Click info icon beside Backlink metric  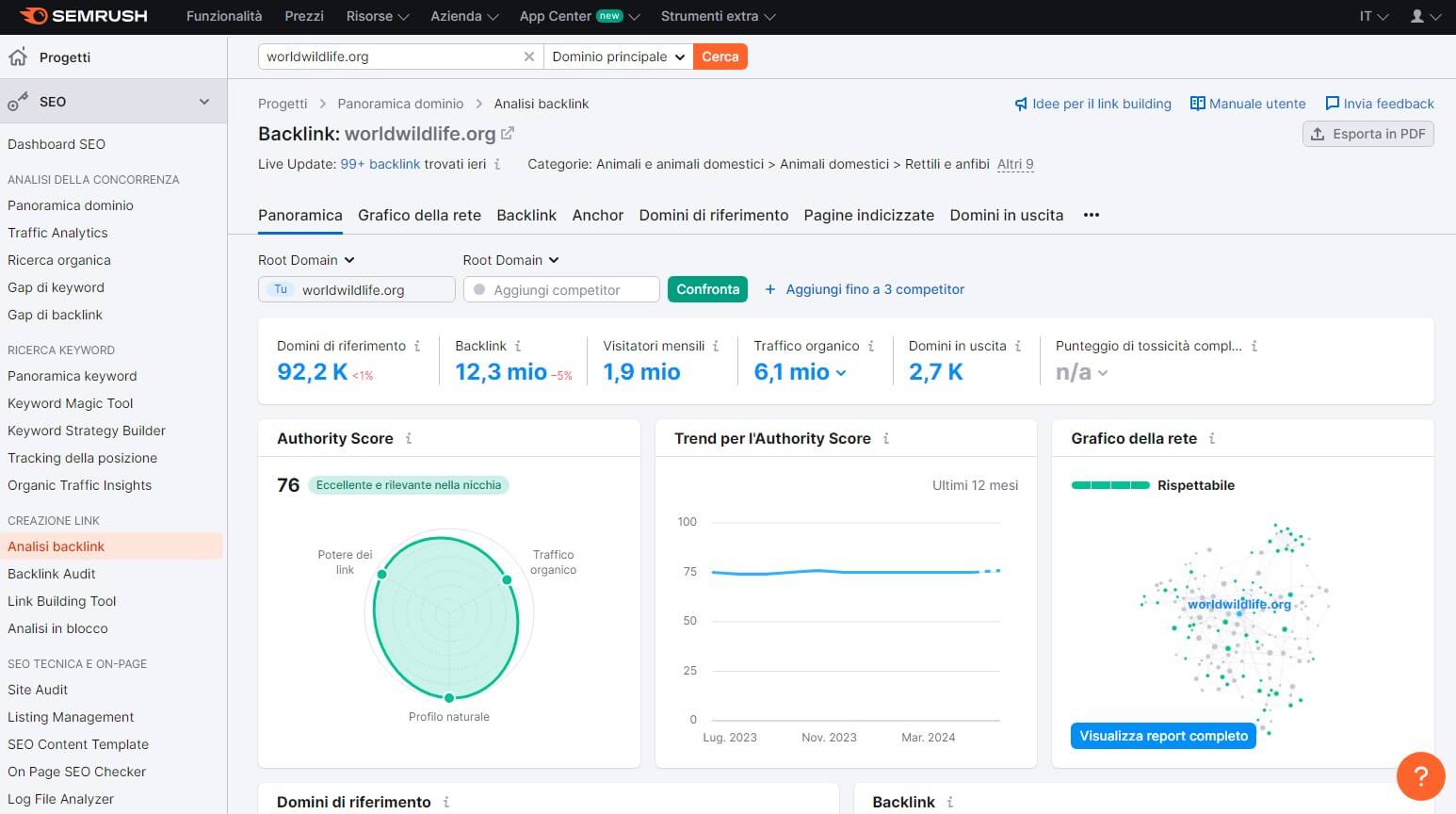coord(518,346)
